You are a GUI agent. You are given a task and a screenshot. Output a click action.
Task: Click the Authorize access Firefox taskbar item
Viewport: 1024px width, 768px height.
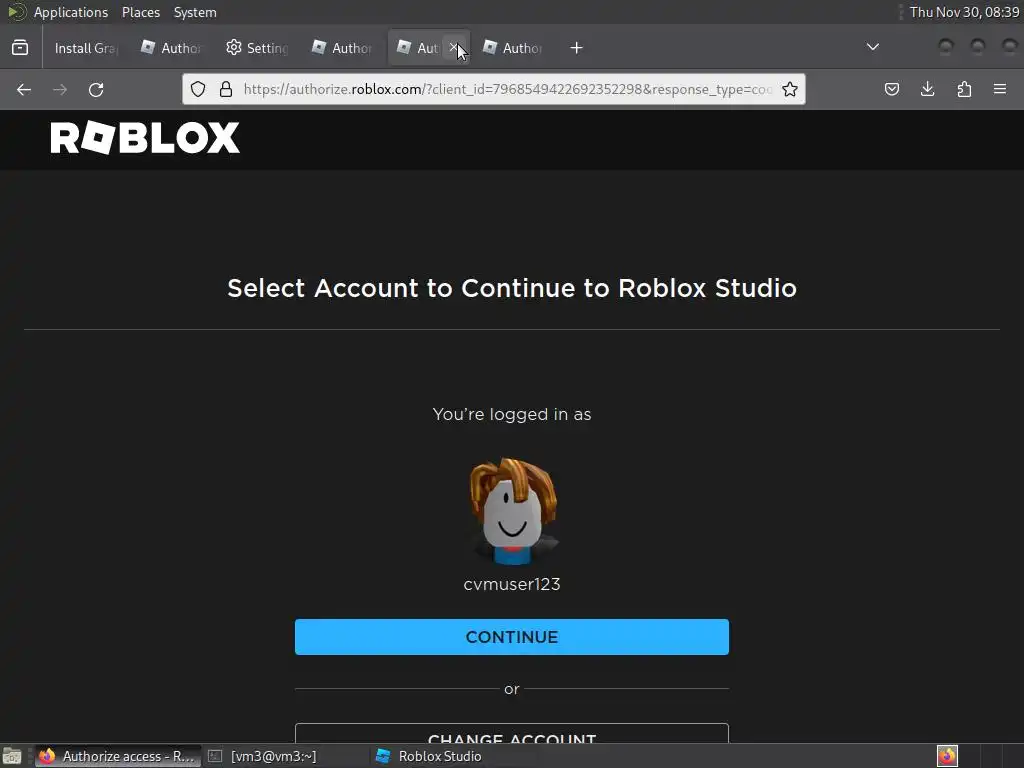[118, 756]
